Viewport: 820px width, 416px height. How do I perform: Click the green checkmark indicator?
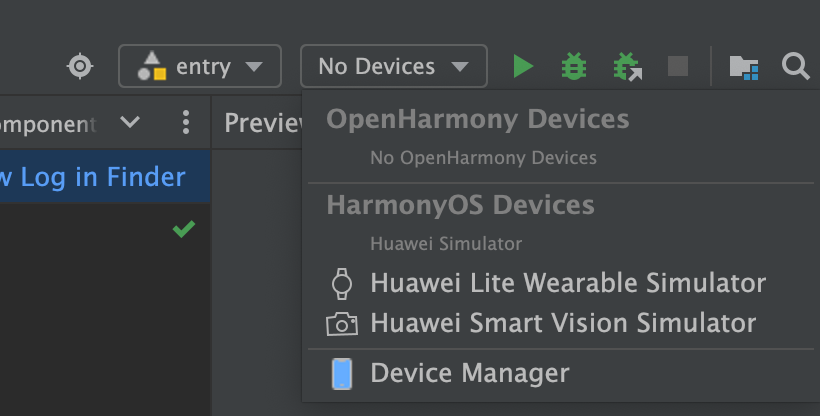pos(184,229)
